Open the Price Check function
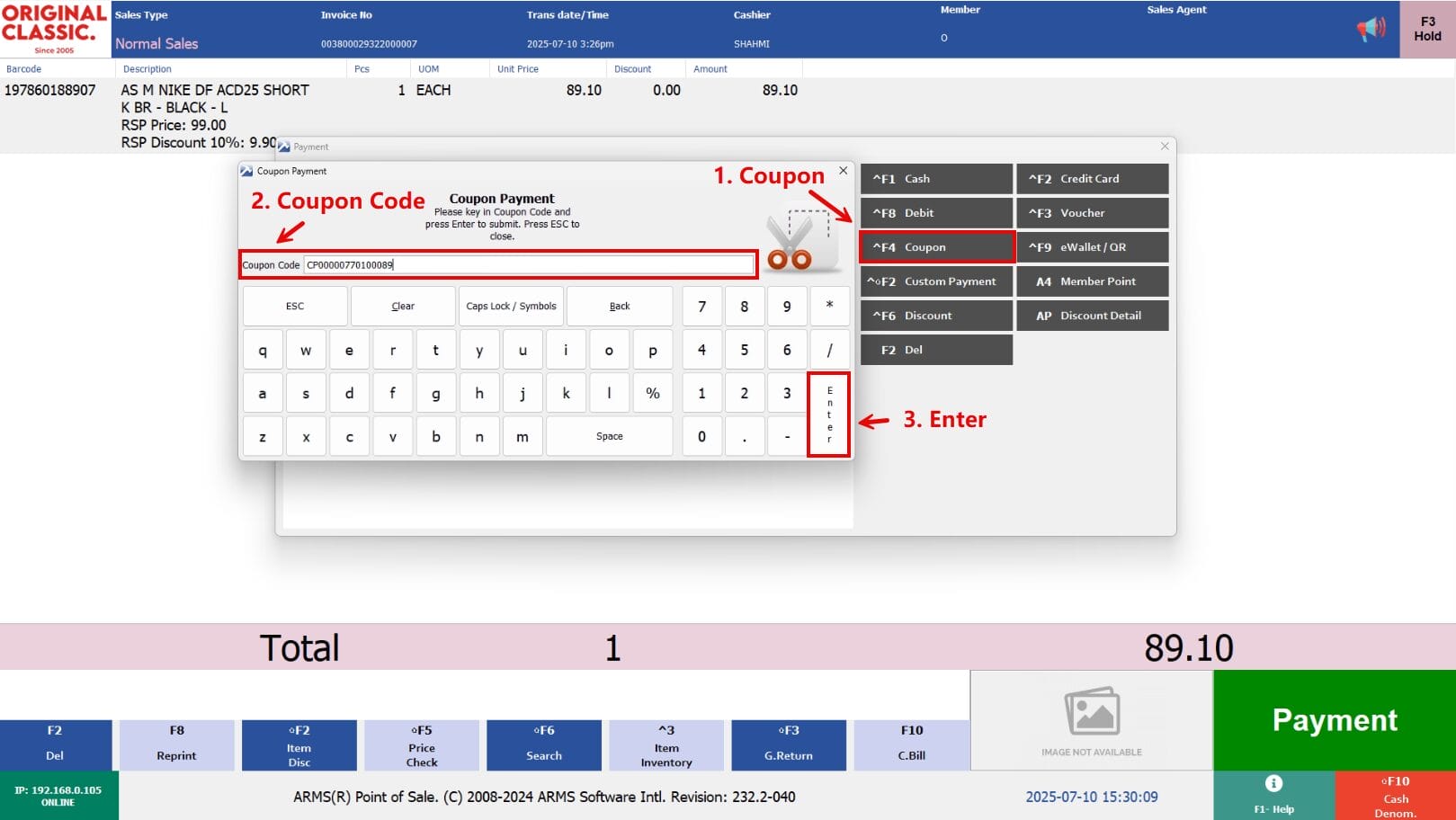1456x820 pixels. 422,746
